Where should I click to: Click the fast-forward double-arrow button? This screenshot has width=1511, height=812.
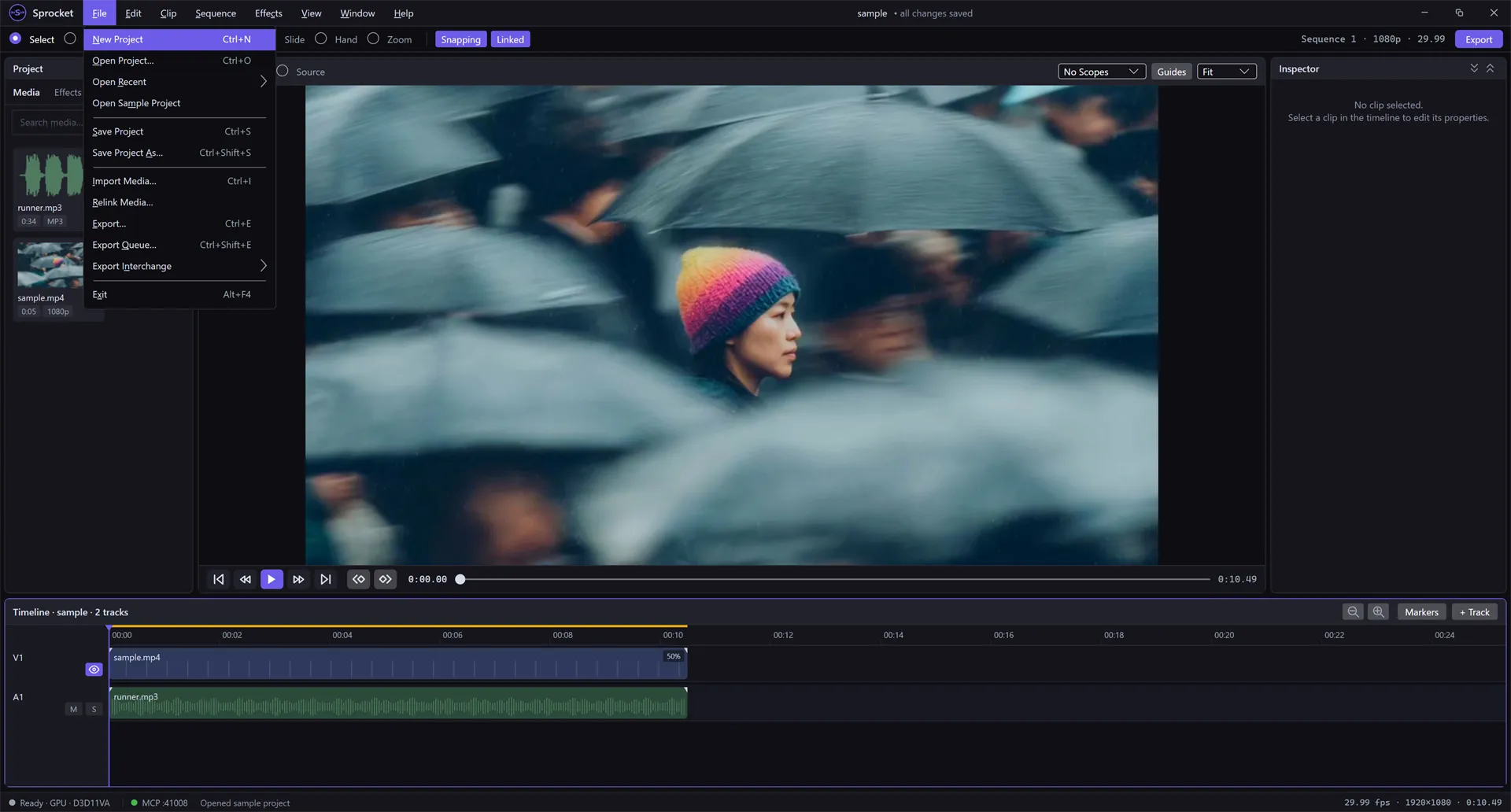(298, 579)
